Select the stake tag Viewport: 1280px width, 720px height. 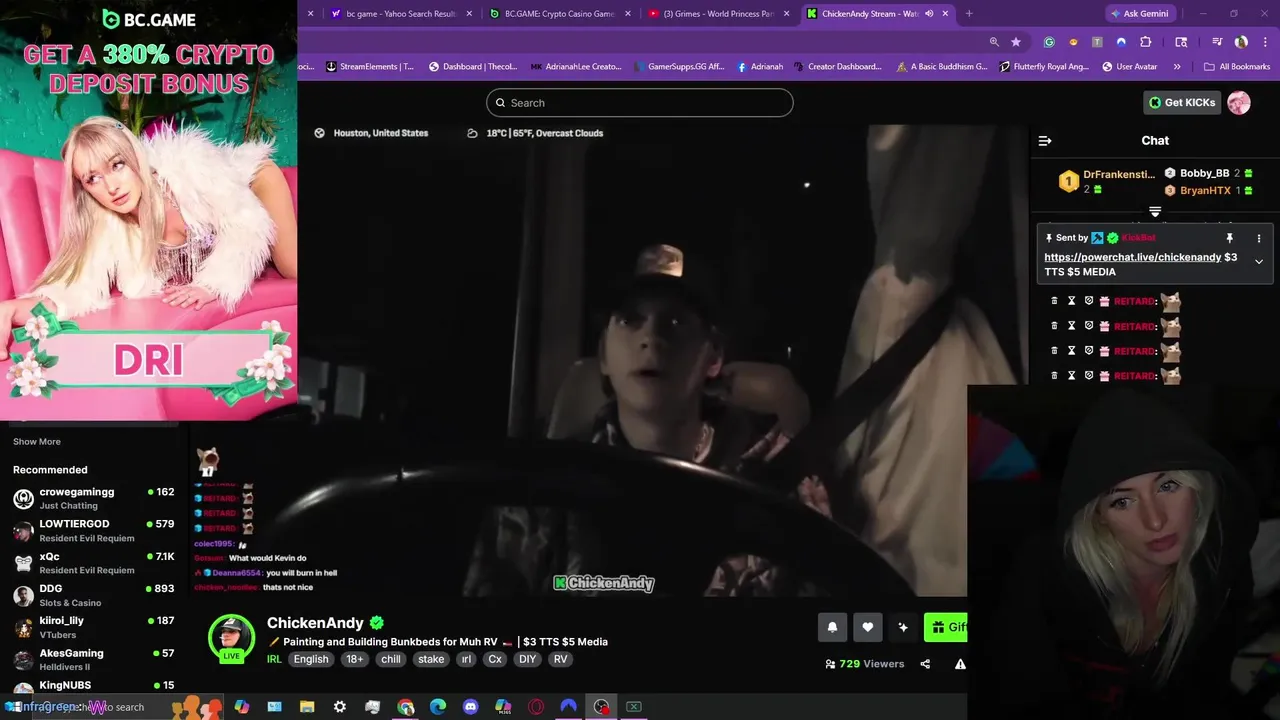point(431,659)
